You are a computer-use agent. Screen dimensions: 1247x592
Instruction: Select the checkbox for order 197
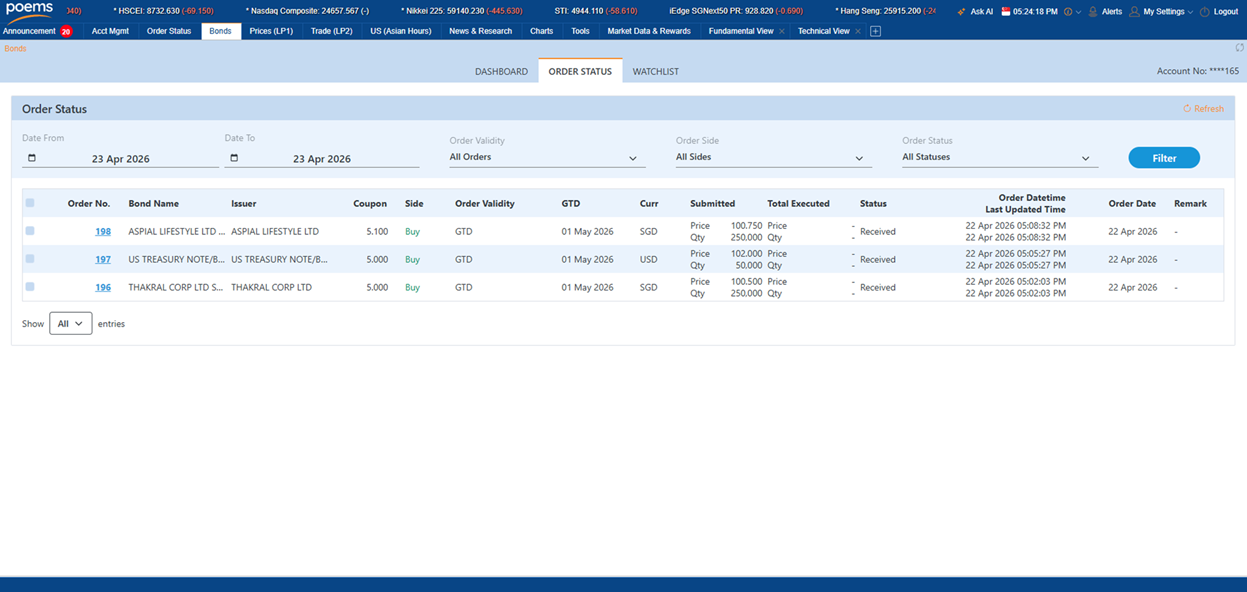[30, 259]
